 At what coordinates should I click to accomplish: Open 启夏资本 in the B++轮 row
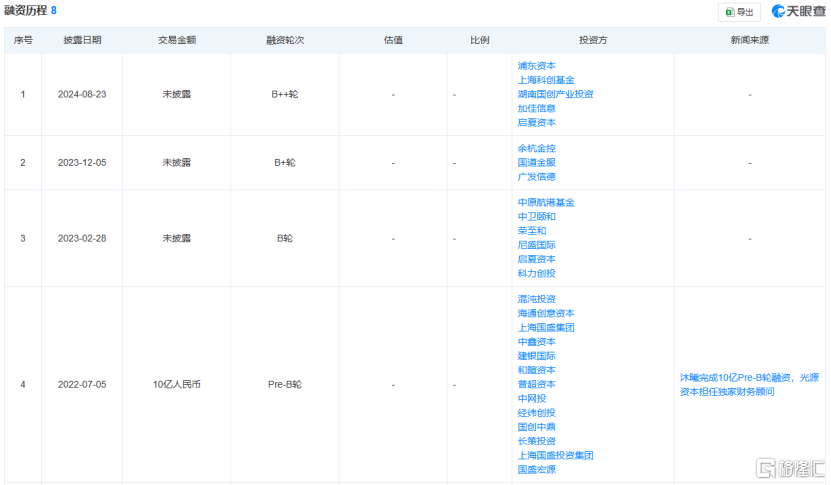tap(536, 122)
